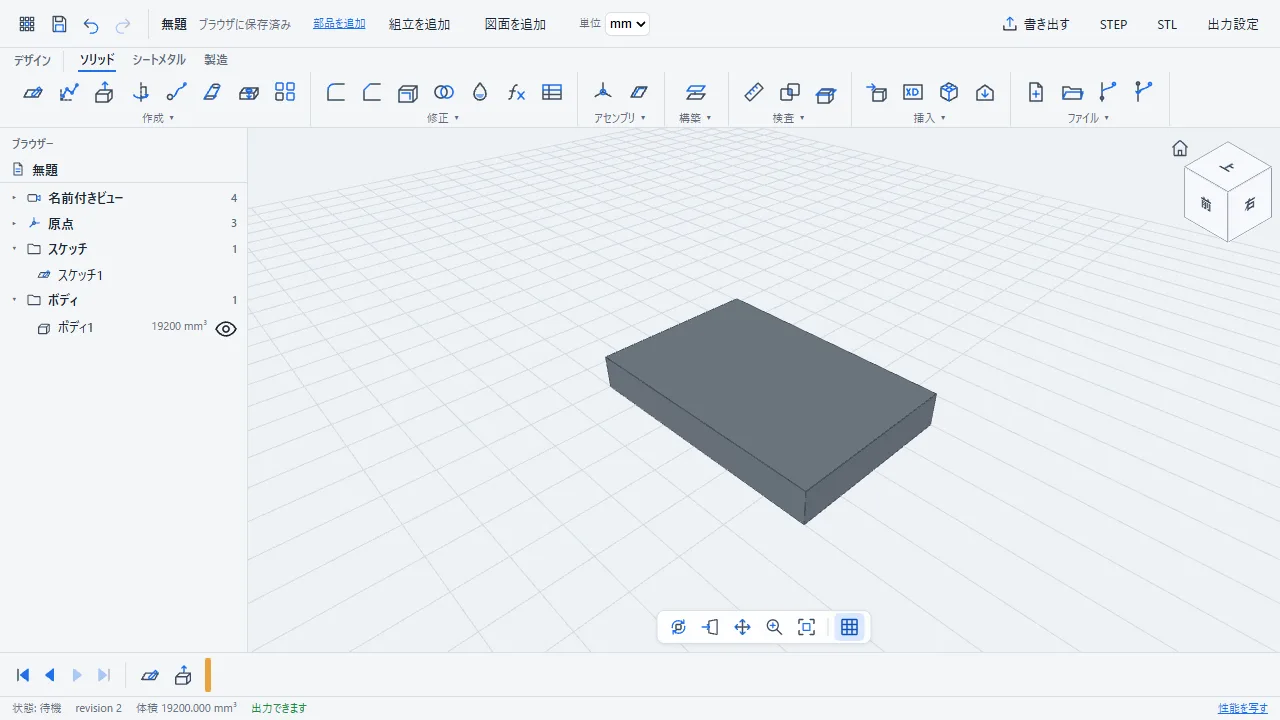The height and width of the screenshot is (720, 1280).
Task: Click the Home view icon
Action: [x=1180, y=148]
